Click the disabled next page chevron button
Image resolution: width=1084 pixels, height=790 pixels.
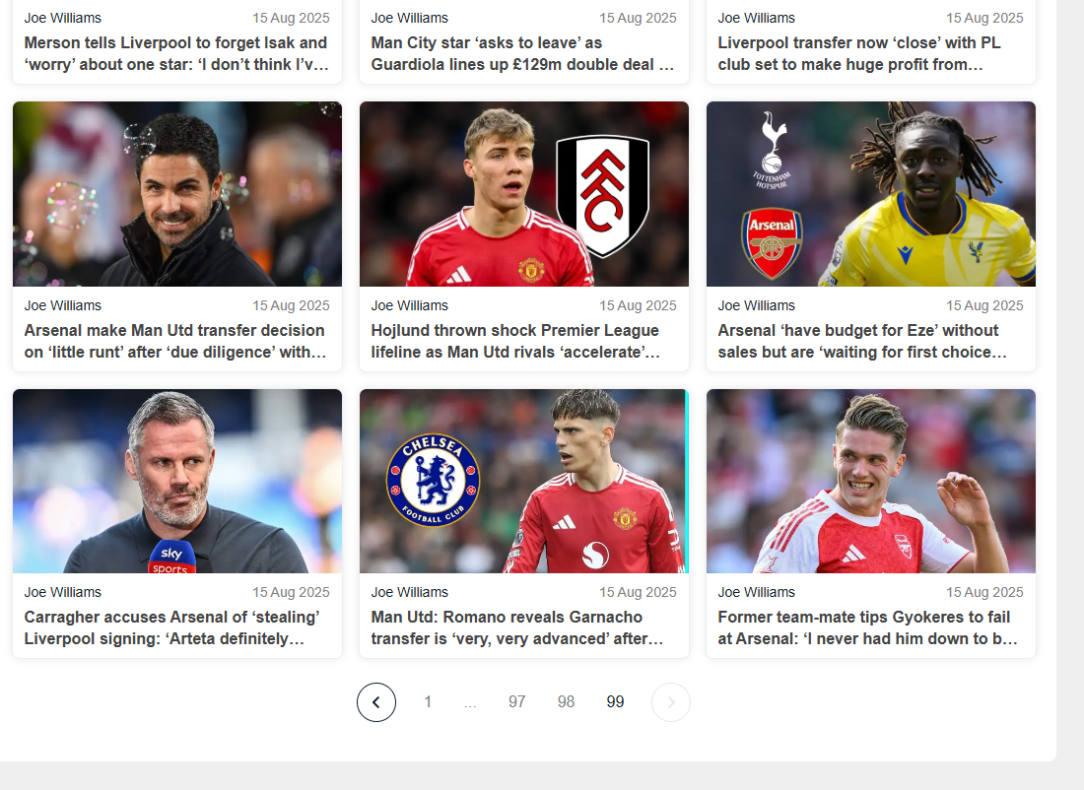[x=671, y=702]
